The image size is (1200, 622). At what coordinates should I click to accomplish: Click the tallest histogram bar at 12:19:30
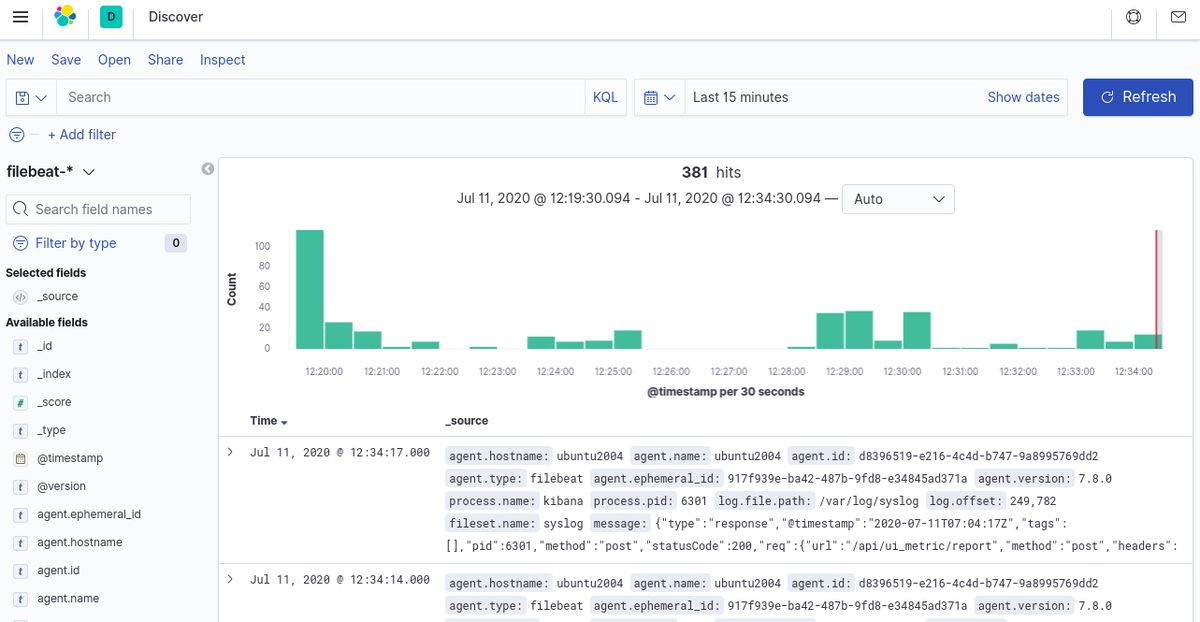pyautogui.click(x=310, y=289)
